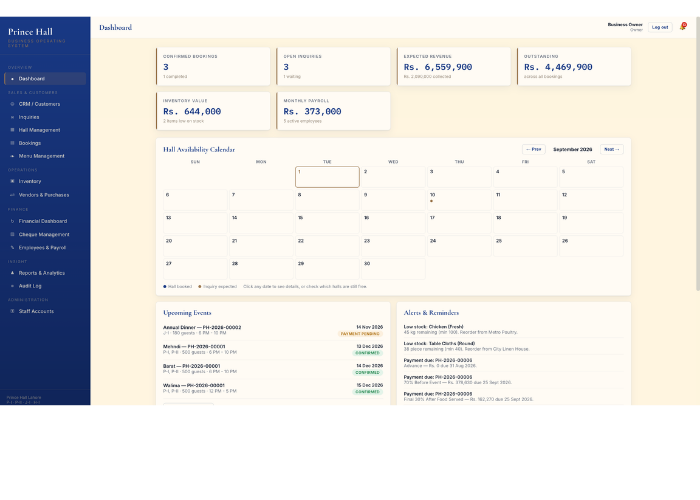700x500 pixels.
Task: Click the CRM / Customers sidebar icon
Action: (x=12, y=104)
